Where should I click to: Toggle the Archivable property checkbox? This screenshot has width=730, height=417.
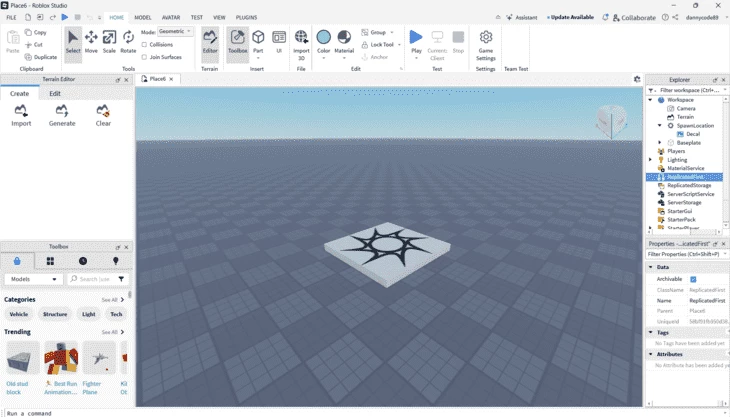(693, 279)
